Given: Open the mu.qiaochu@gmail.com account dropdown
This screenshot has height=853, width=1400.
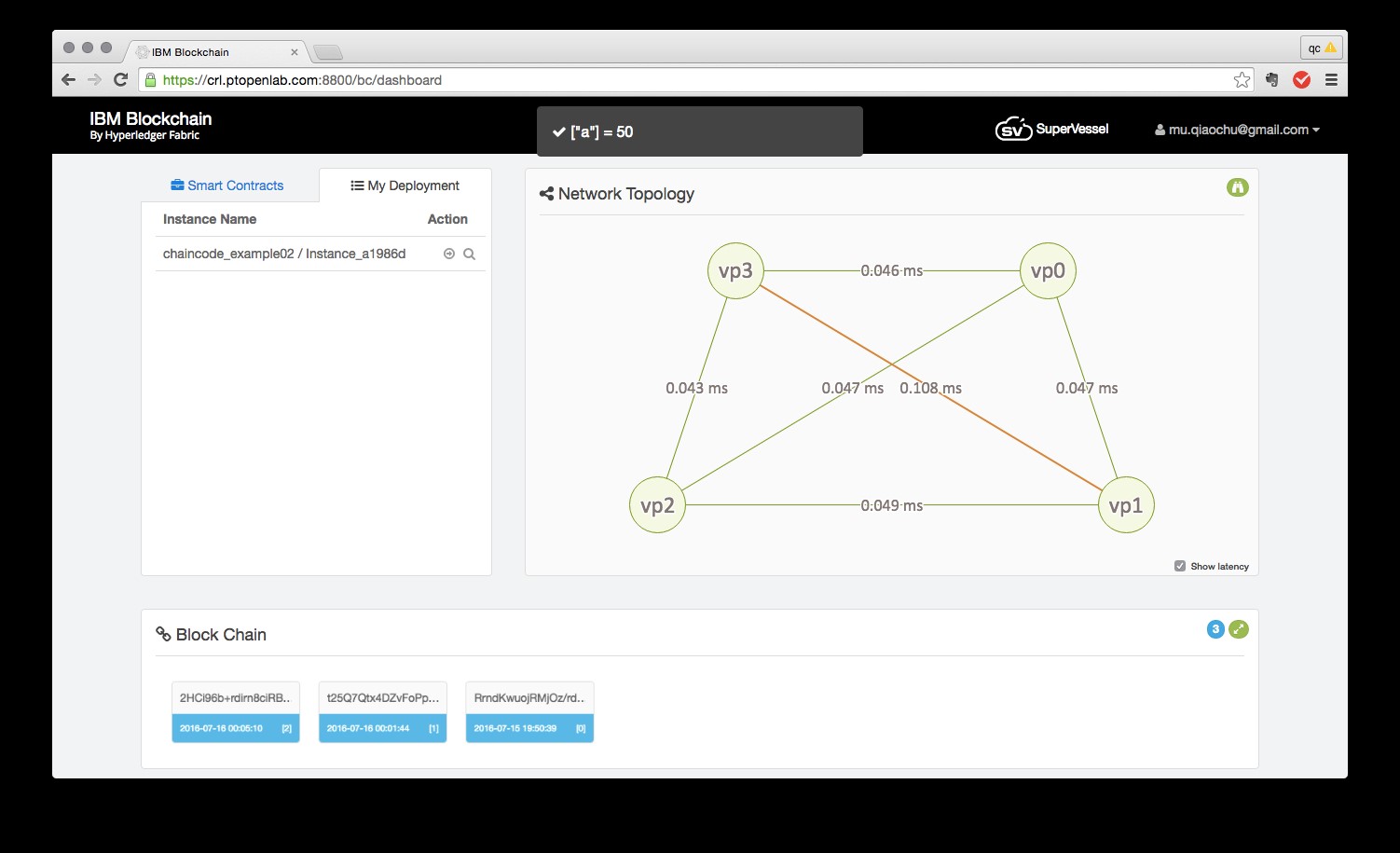Looking at the screenshot, I should (x=1237, y=130).
